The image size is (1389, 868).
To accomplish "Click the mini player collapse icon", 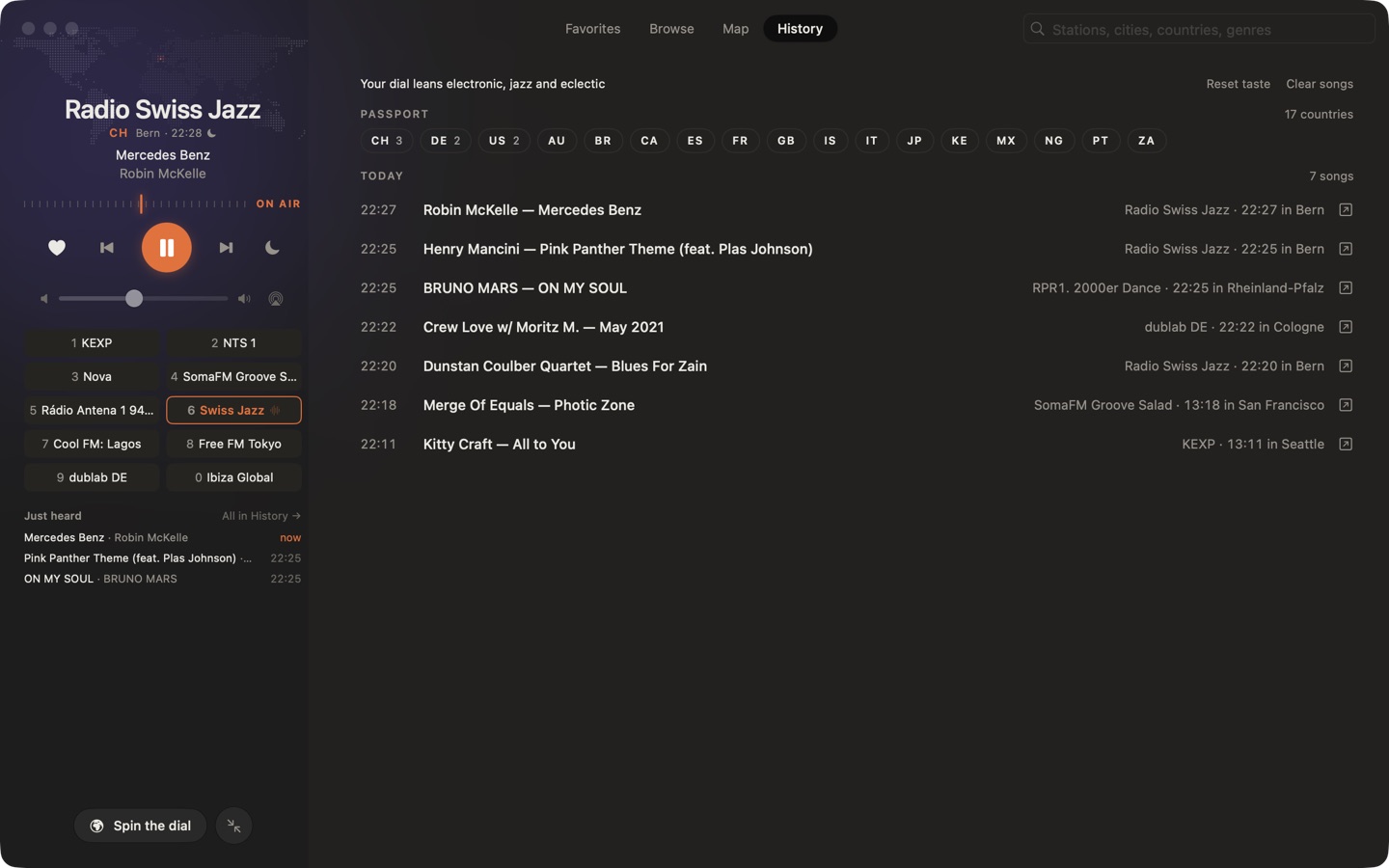I will 234,826.
